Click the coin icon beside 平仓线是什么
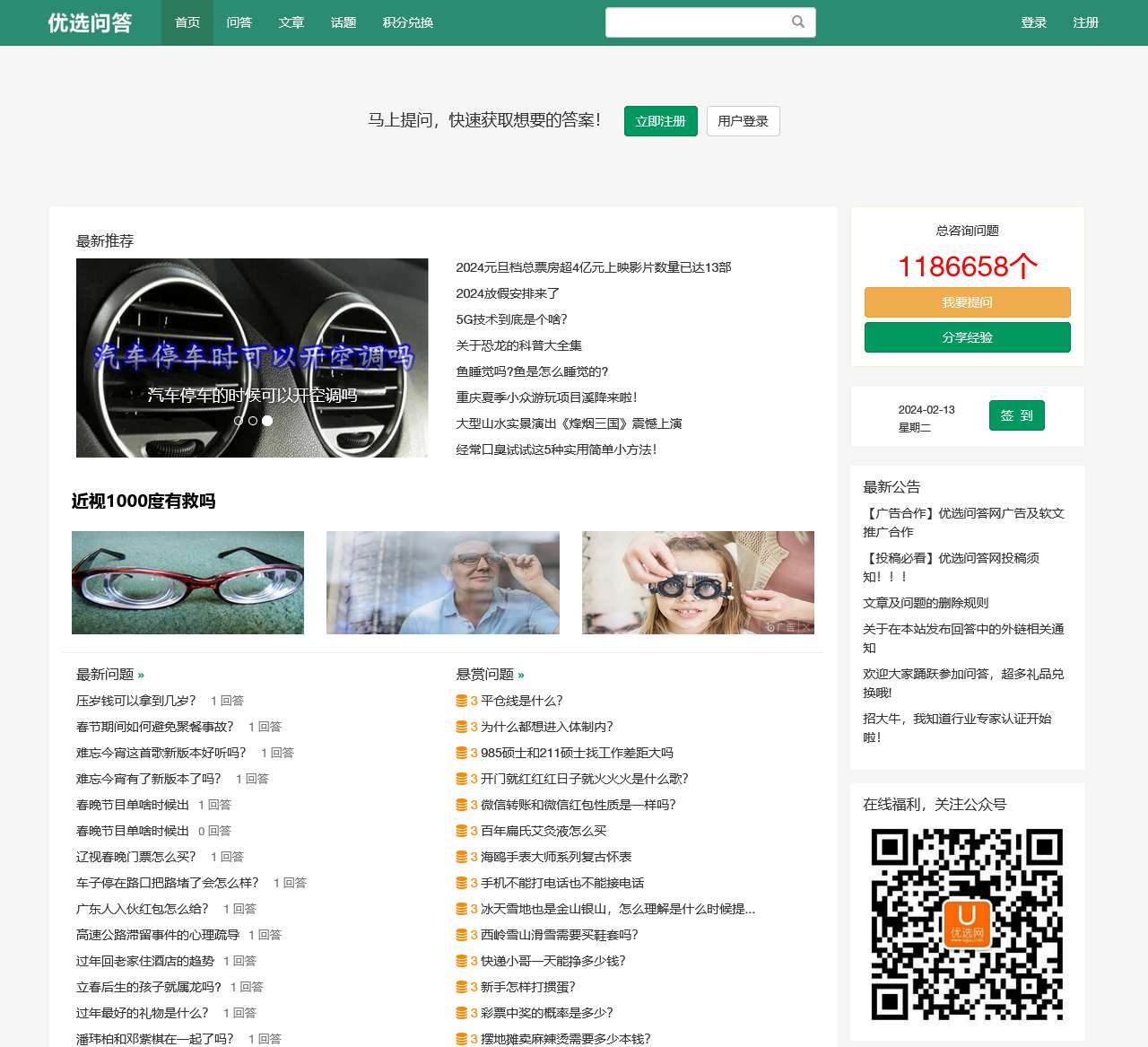 point(461,702)
